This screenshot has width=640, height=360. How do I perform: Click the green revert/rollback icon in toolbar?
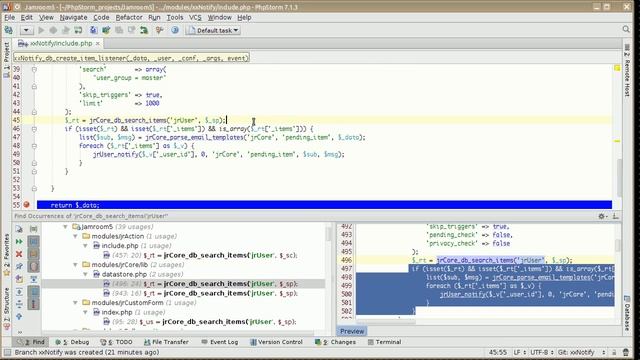(x=144, y=30)
